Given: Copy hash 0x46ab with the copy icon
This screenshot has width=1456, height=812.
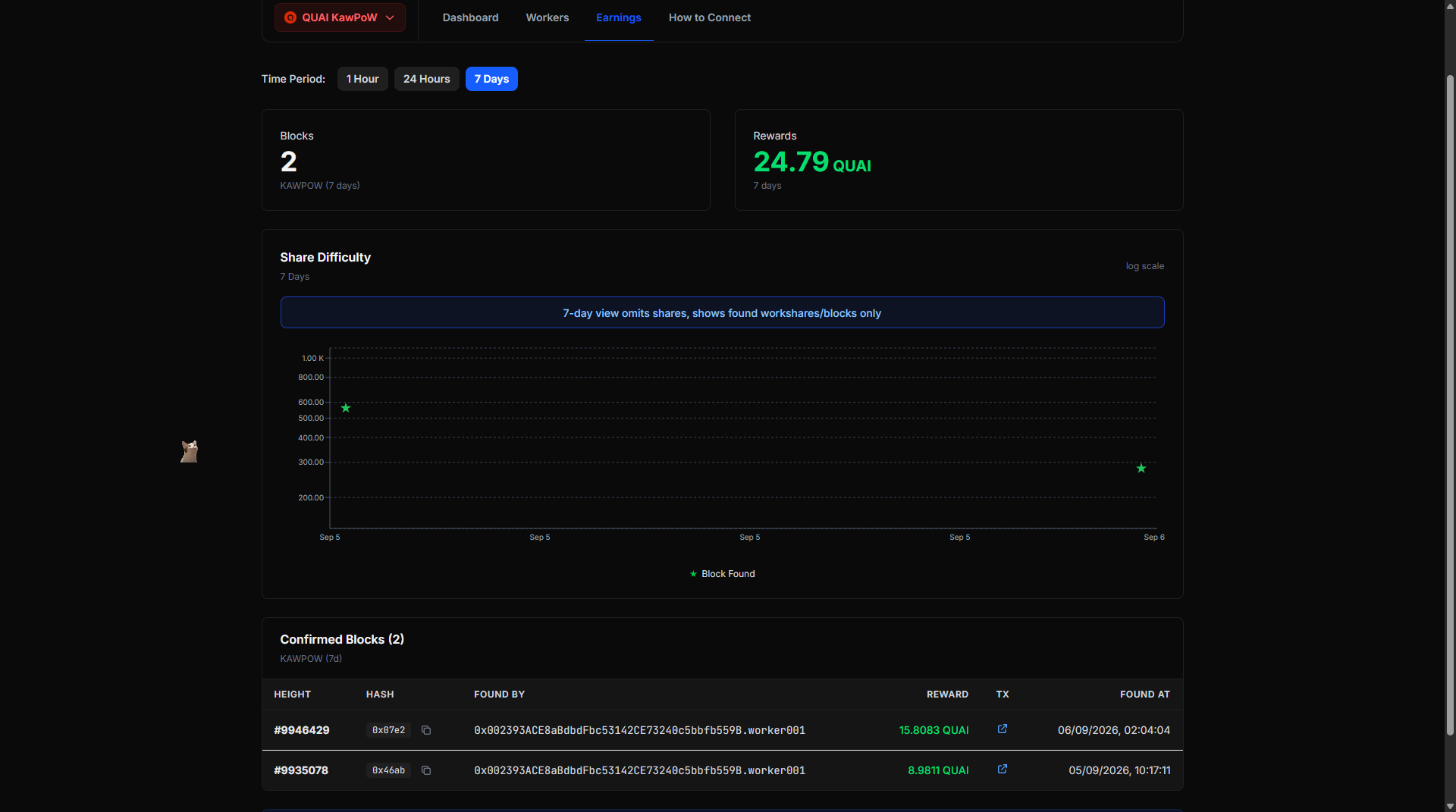Looking at the screenshot, I should (x=426, y=770).
